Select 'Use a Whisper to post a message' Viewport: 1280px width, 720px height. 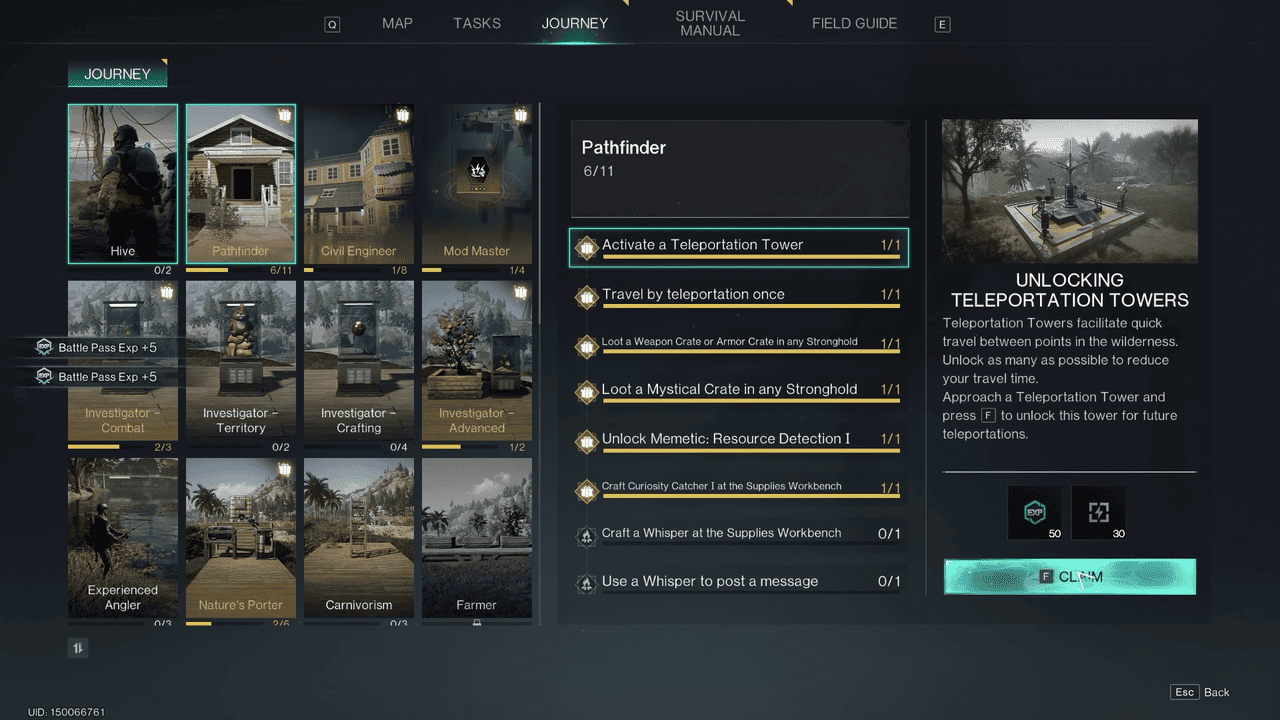(x=739, y=583)
